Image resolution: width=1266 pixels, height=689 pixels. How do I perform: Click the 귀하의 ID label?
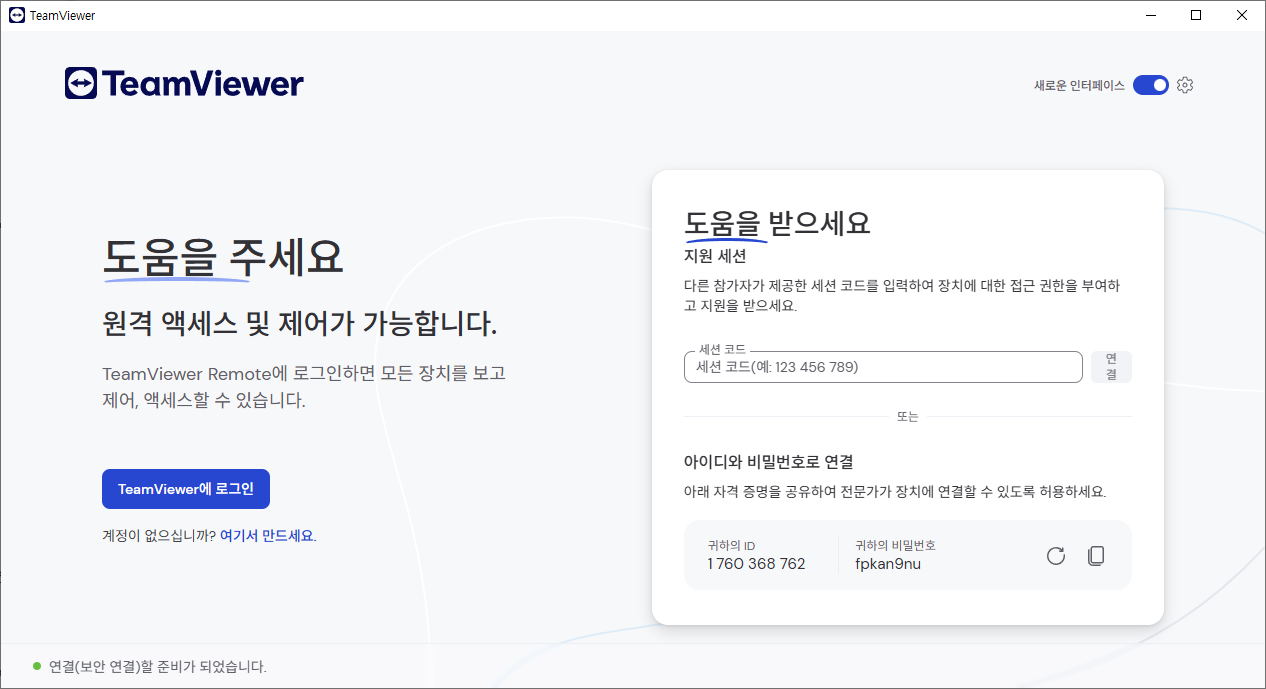pyautogui.click(x=731, y=545)
